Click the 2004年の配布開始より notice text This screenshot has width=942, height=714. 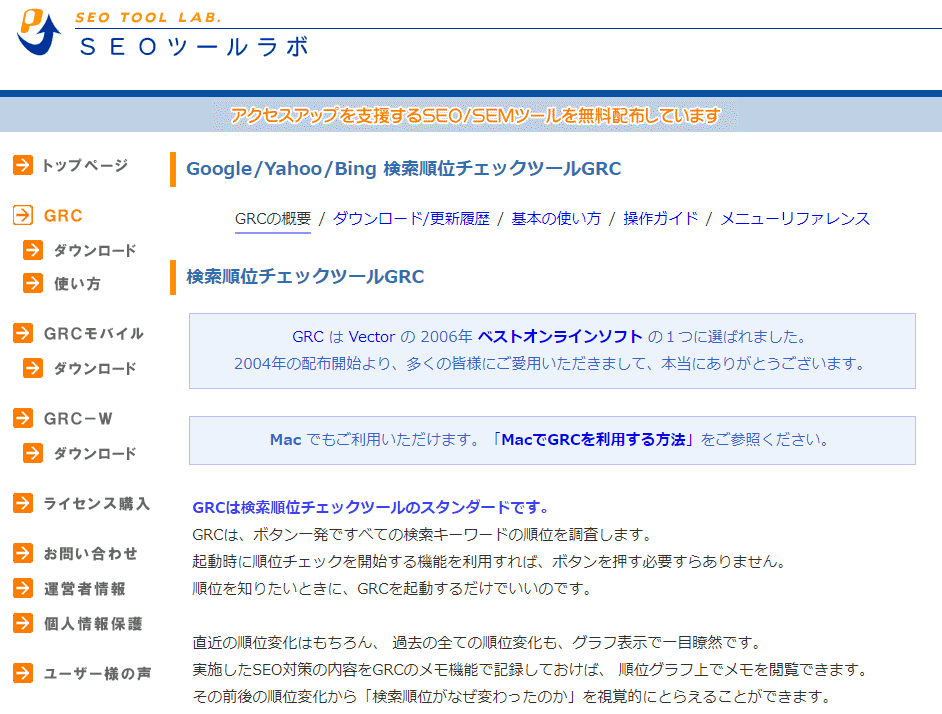(550, 364)
